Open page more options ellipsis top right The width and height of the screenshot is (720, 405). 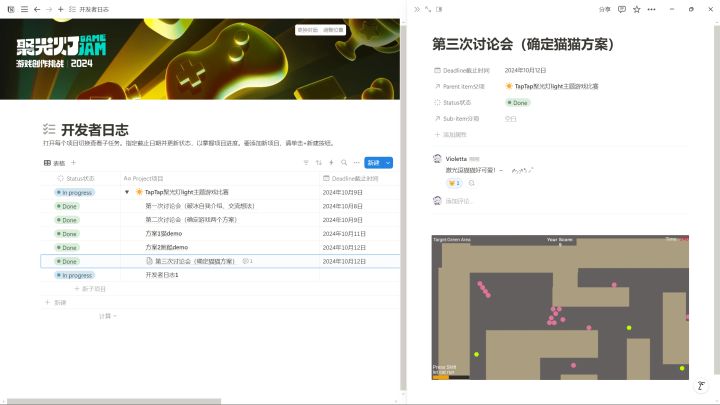[x=652, y=9]
